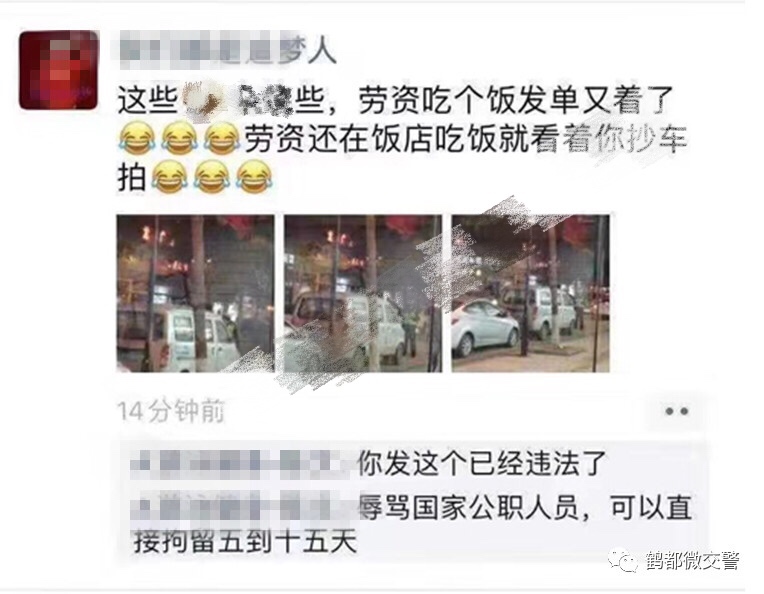Tap the first commenter's blurred name
This screenshot has width=764, height=594.
point(241,464)
